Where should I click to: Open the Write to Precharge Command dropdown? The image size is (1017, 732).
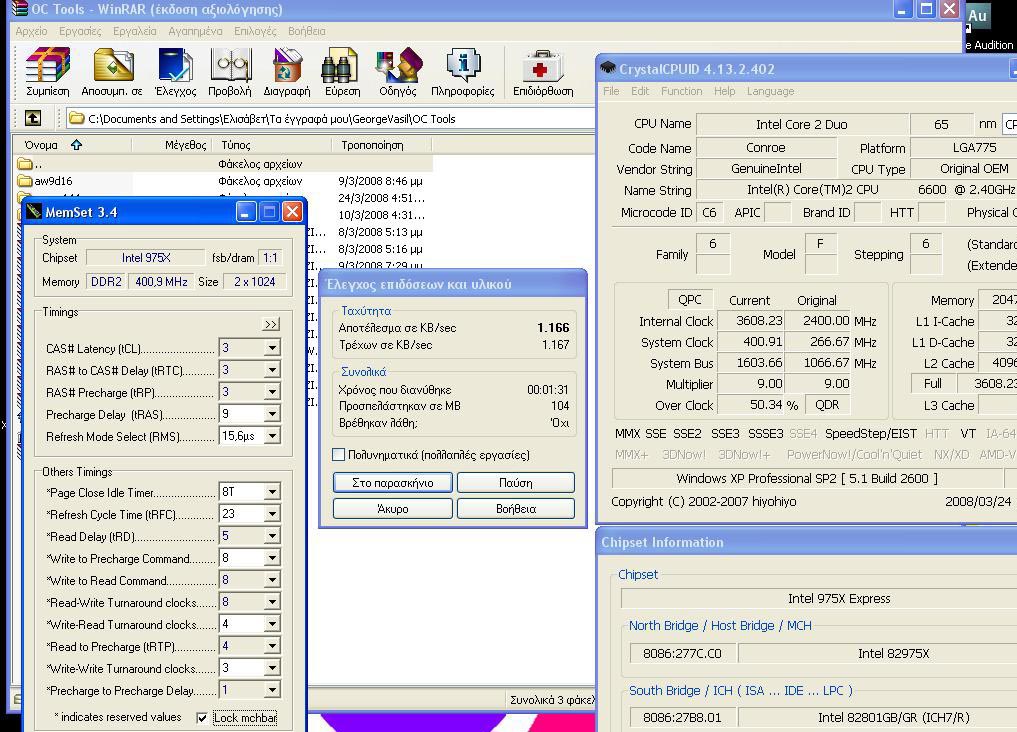pos(272,558)
